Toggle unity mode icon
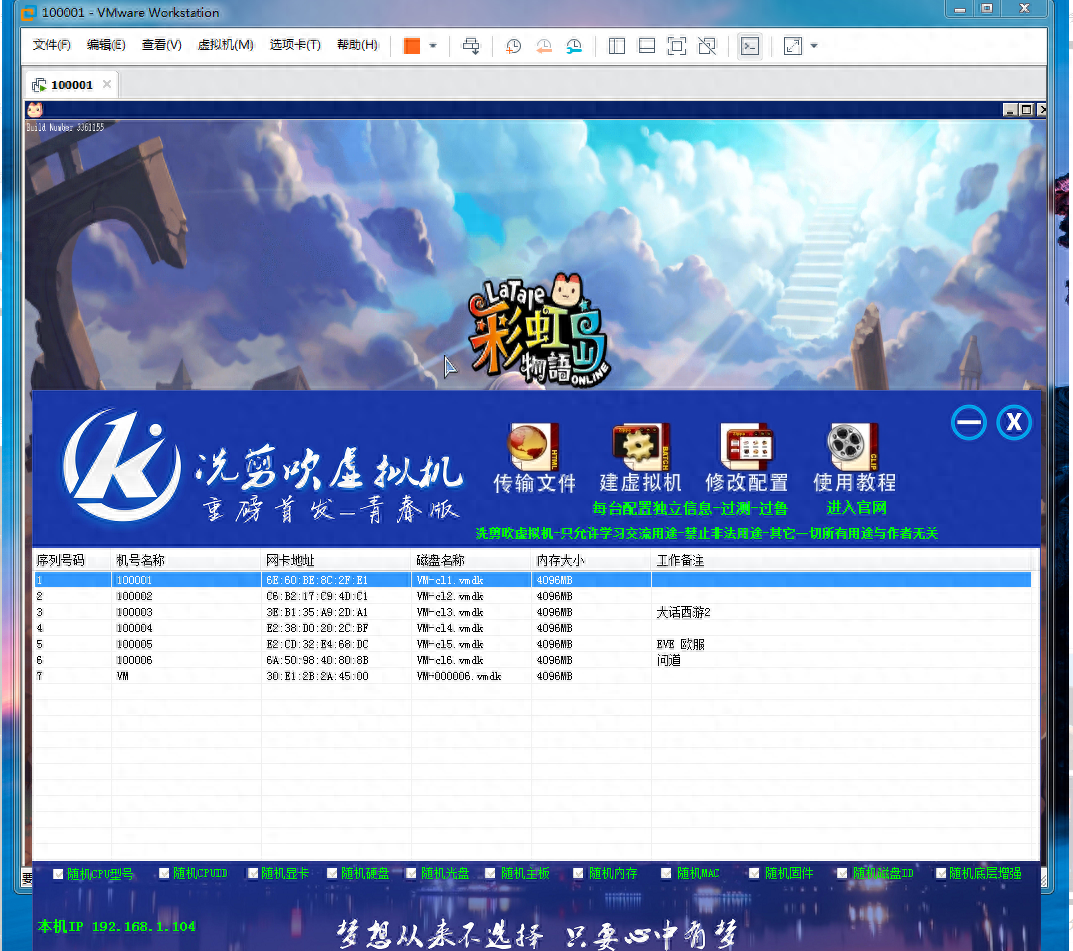Screen dimensions: 1073x951 tap(707, 46)
